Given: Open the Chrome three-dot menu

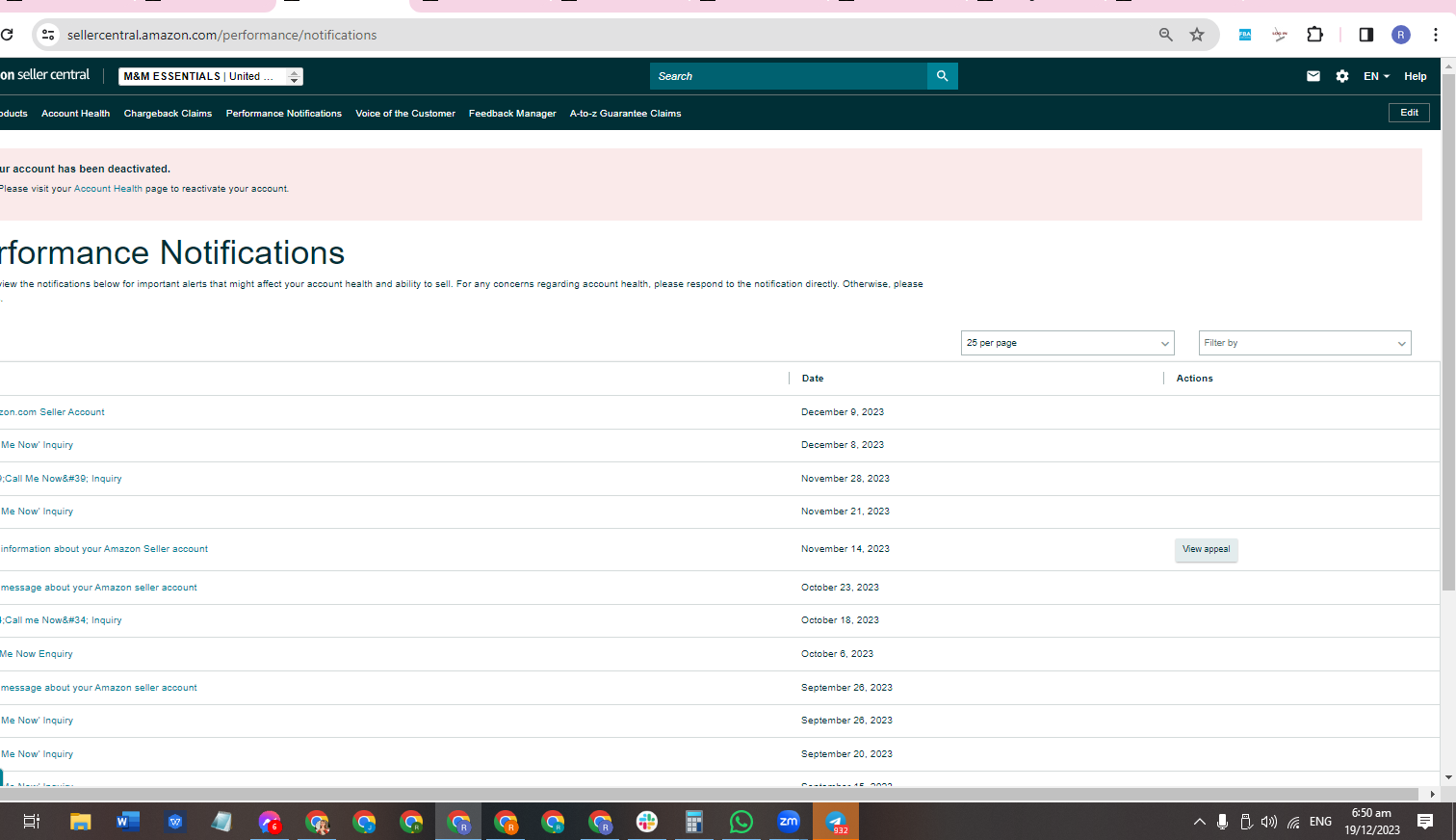Looking at the screenshot, I should [1436, 35].
